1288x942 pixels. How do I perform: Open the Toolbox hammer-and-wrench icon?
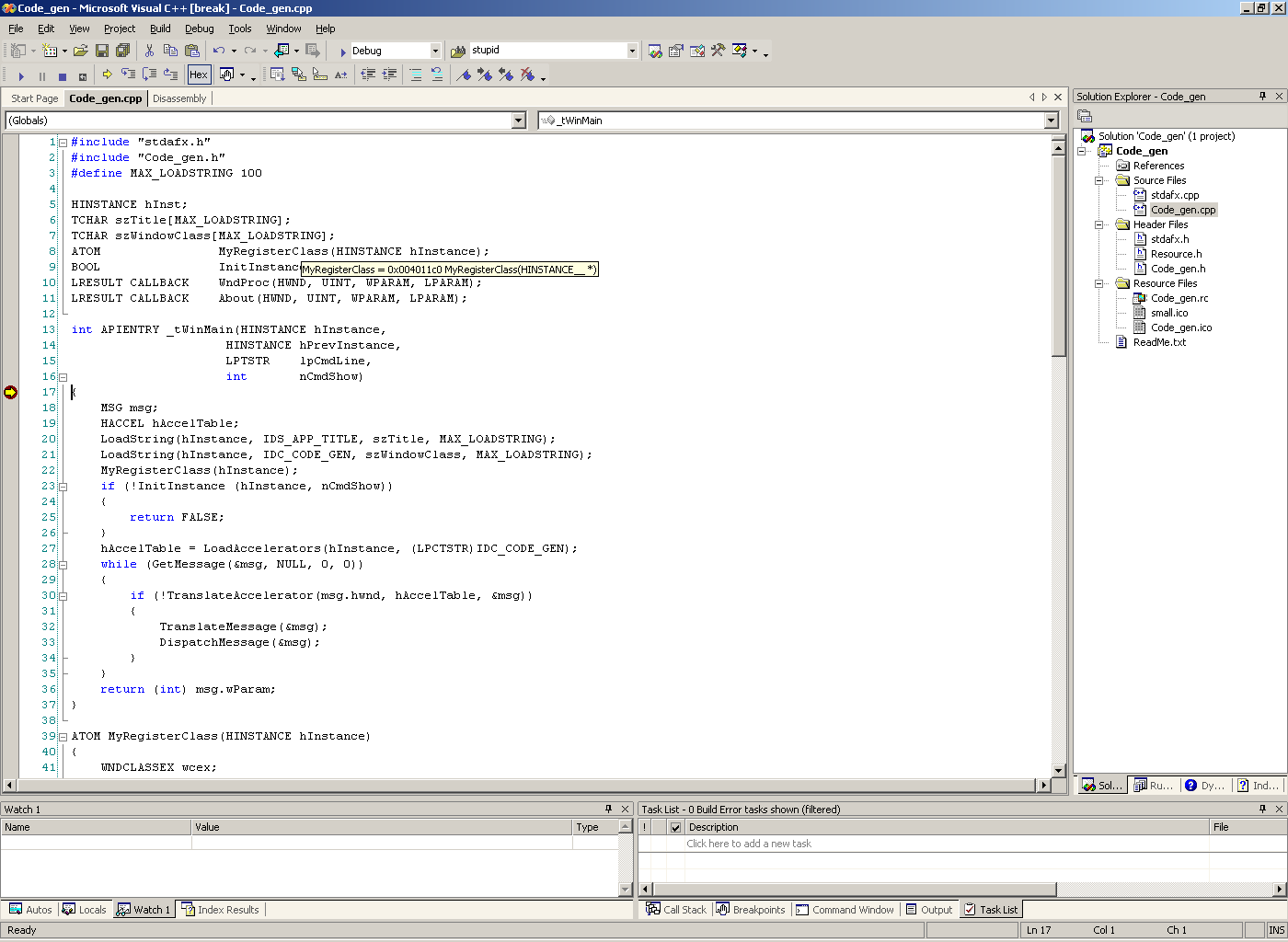pos(718,51)
